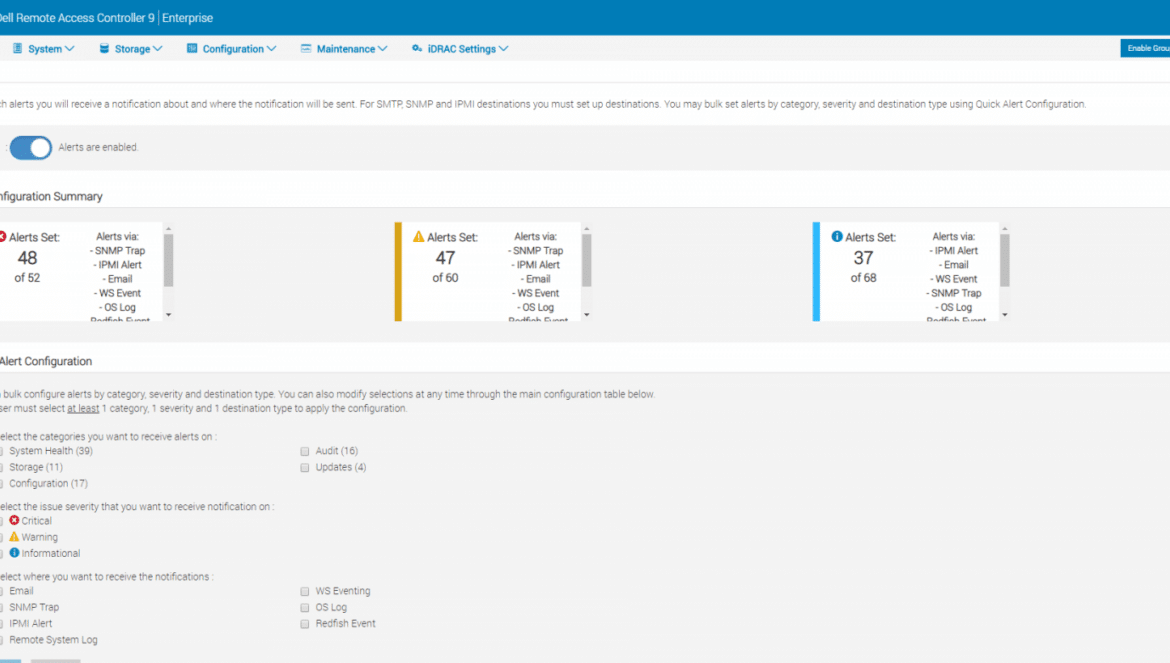
Task: Open the Maintenance menu
Action: pos(345,48)
